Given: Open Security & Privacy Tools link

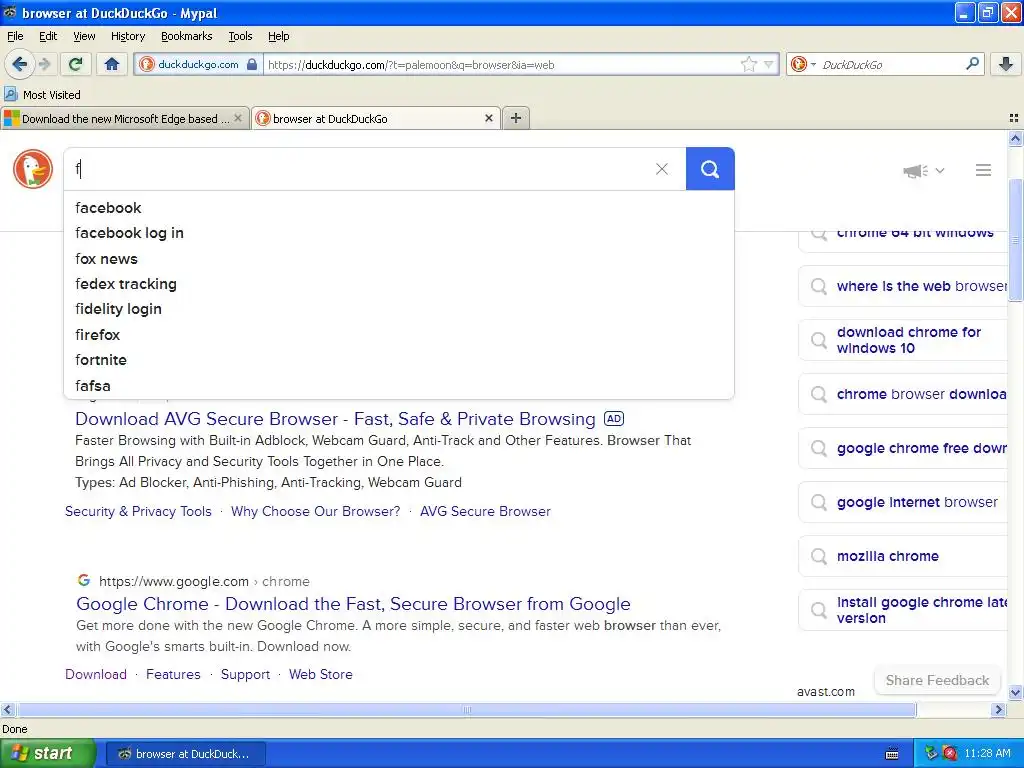Looking at the screenshot, I should tap(138, 511).
